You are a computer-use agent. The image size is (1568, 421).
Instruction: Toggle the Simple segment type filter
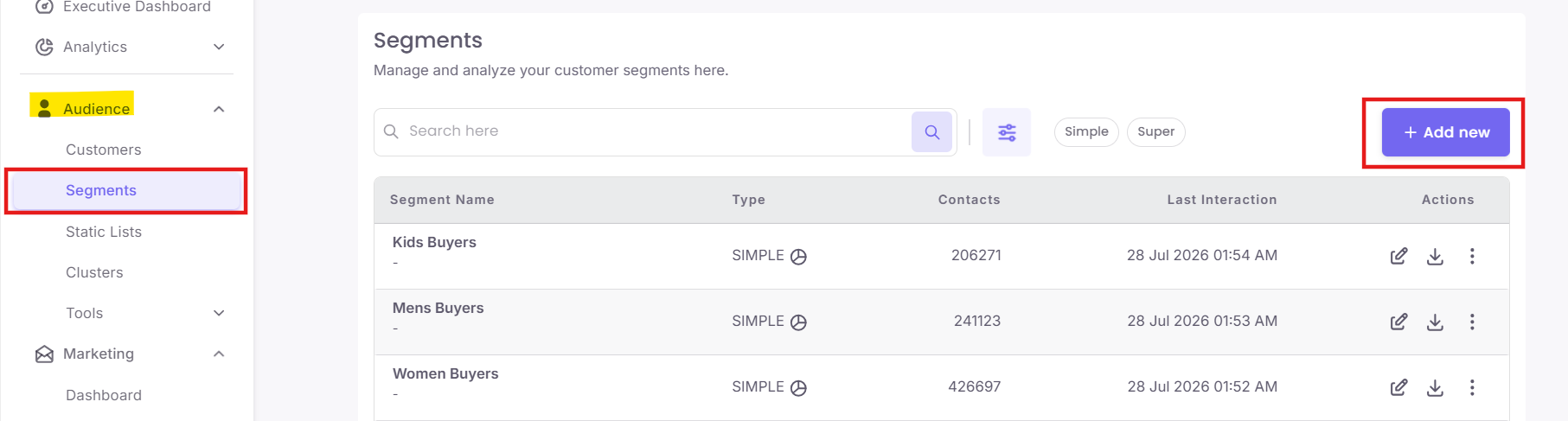coord(1086,131)
